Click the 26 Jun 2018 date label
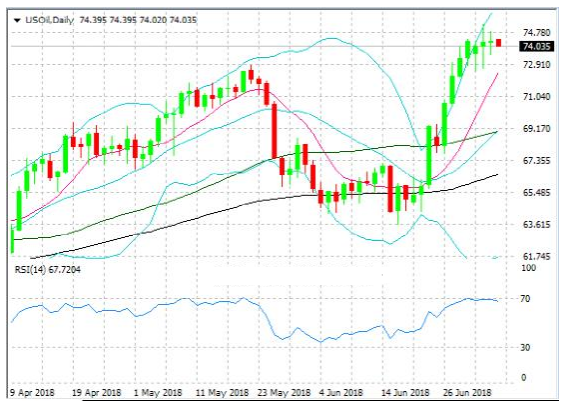The height and width of the screenshot is (409, 567). coord(467,393)
